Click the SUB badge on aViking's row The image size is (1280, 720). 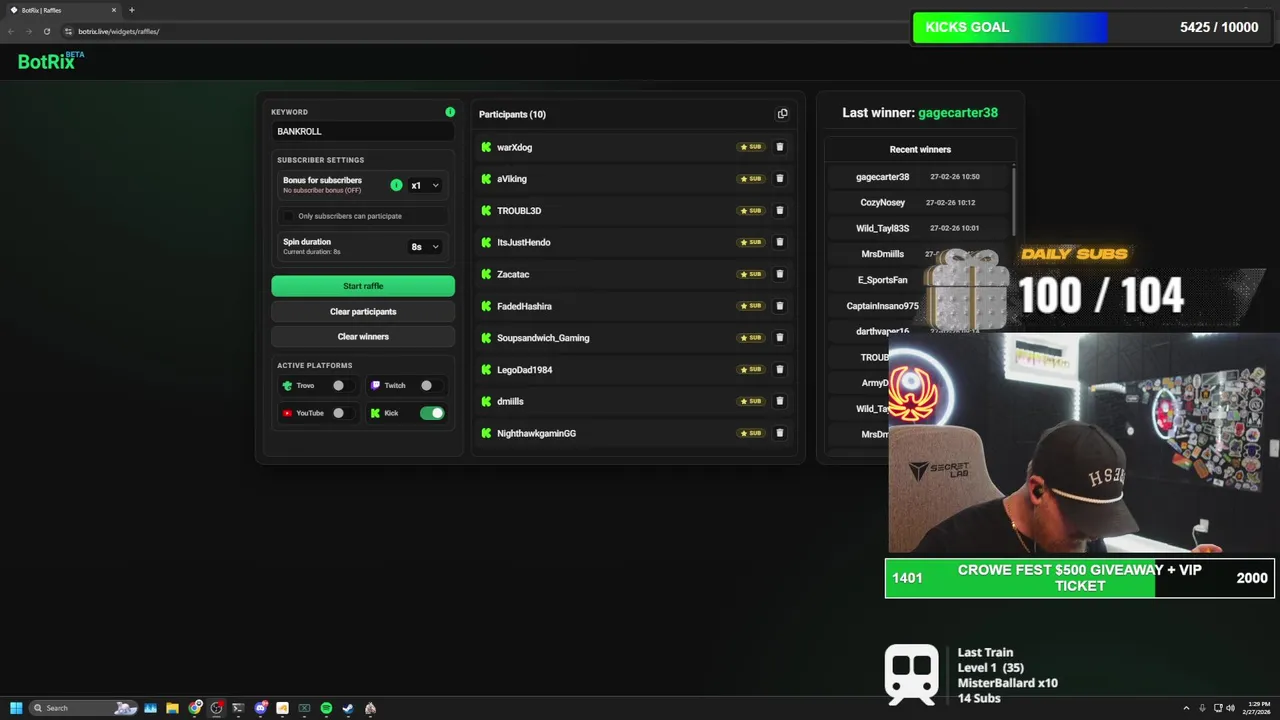pos(751,179)
